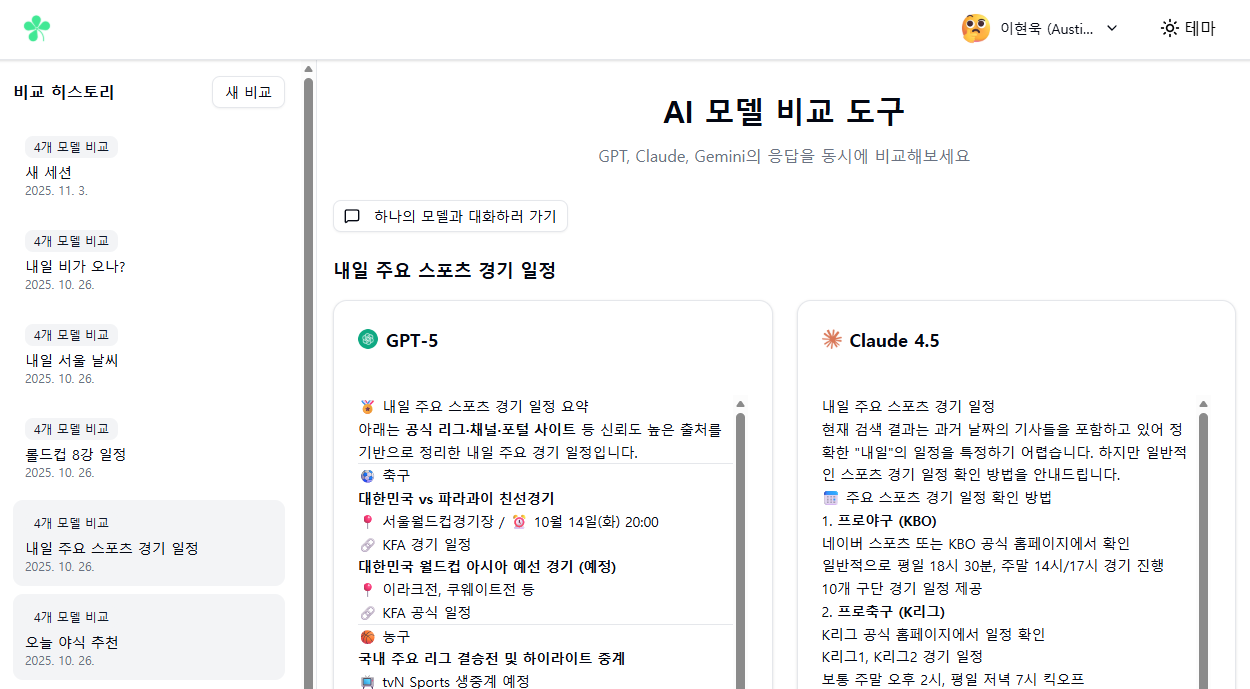
Task: Click the Claude 4.5 starburst logo icon
Action: pos(831,340)
